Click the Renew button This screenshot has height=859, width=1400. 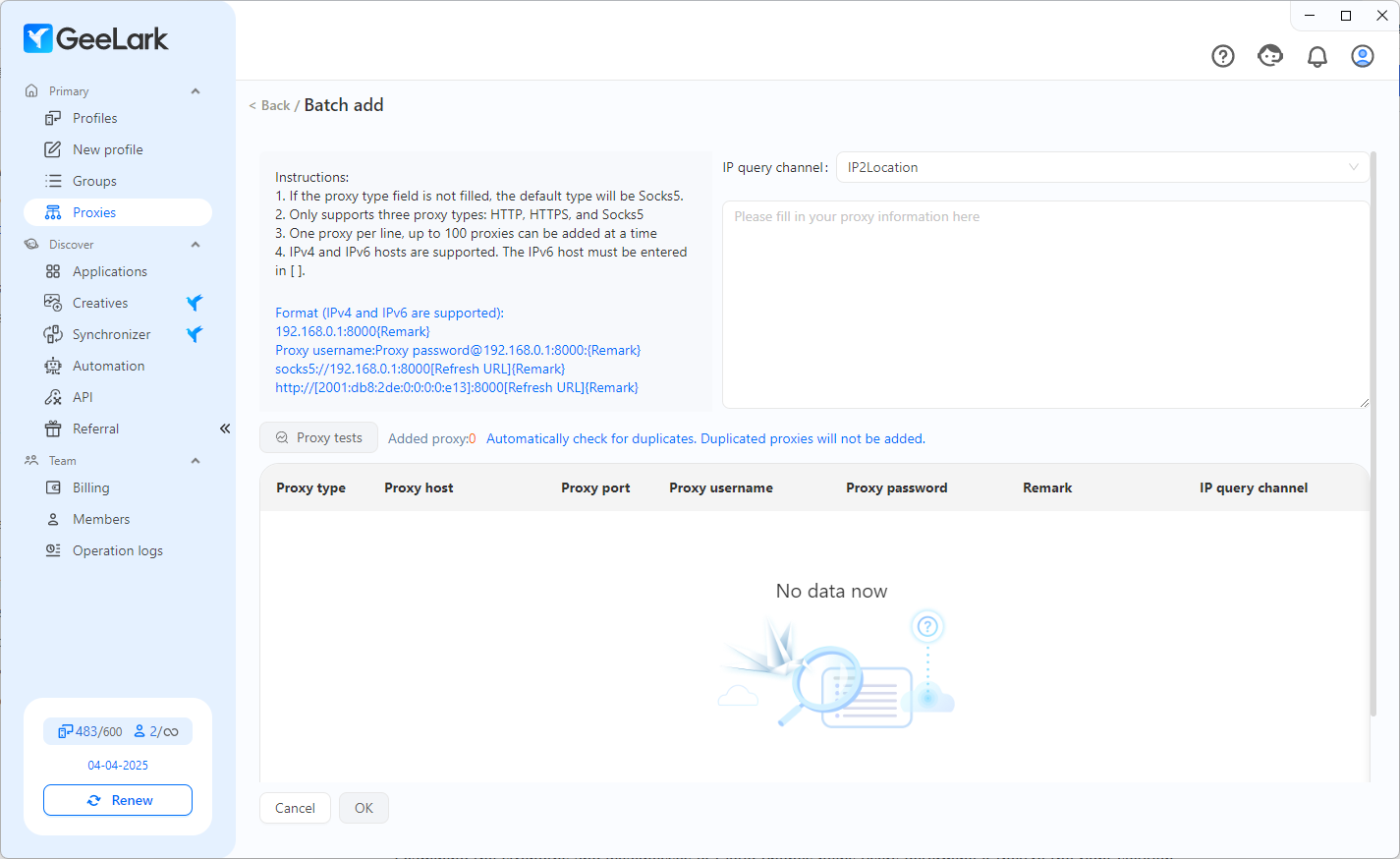click(x=118, y=800)
